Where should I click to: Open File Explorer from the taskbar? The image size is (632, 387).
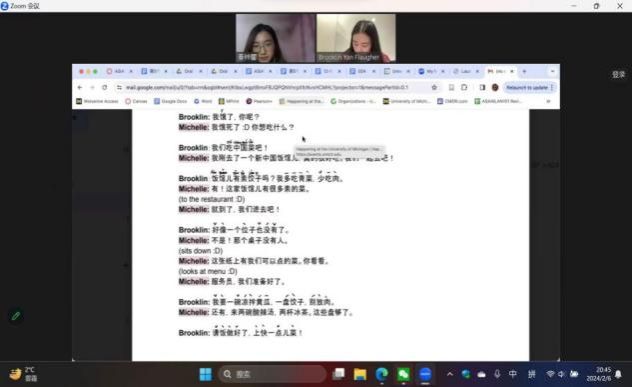point(360,375)
